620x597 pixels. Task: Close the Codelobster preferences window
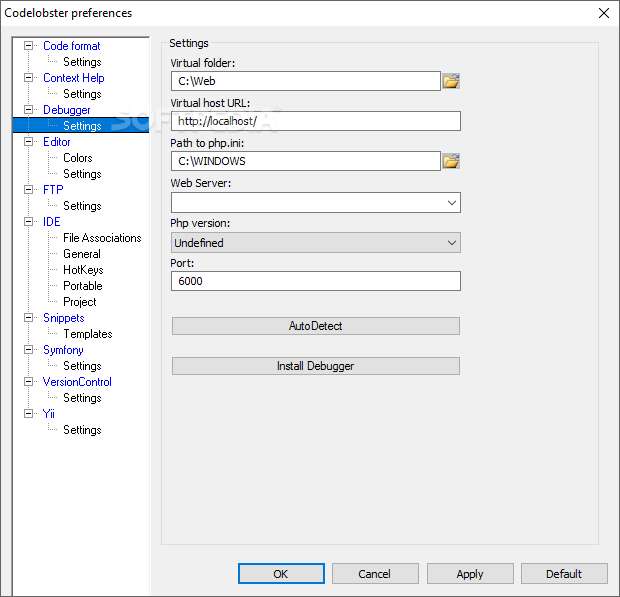click(604, 13)
